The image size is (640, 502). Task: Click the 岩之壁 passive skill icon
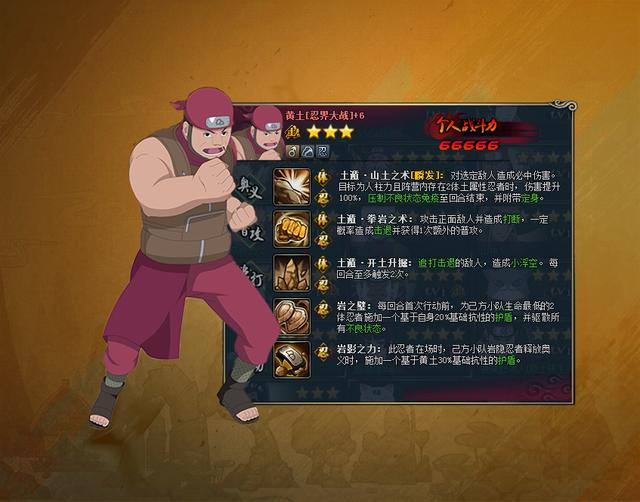pos(292,316)
